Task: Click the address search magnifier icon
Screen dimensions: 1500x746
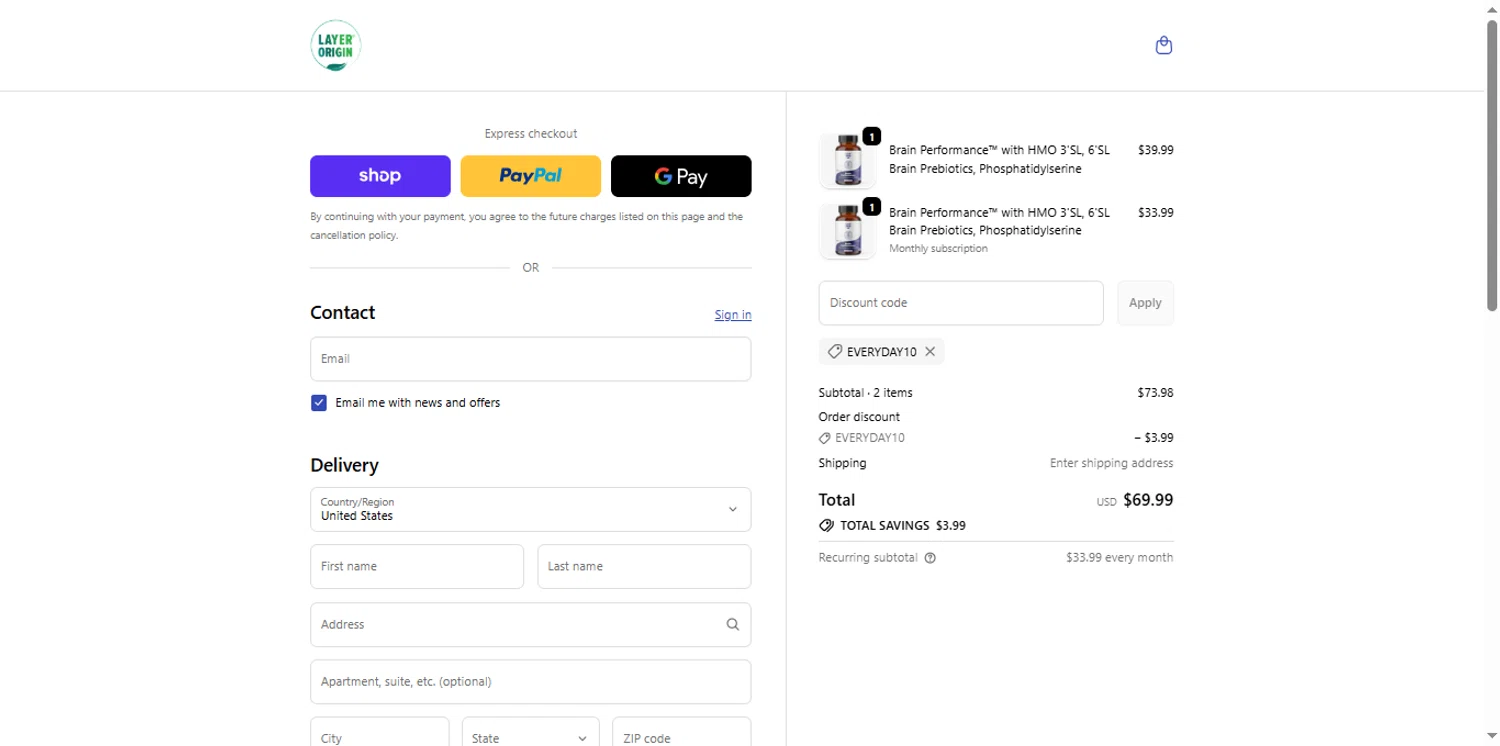Action: click(x=733, y=624)
